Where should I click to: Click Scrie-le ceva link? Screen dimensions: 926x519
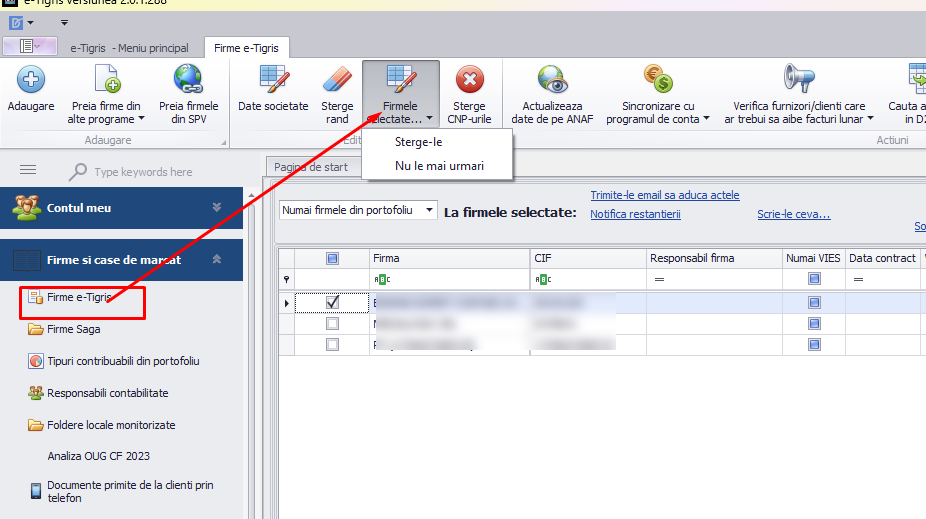(794, 214)
